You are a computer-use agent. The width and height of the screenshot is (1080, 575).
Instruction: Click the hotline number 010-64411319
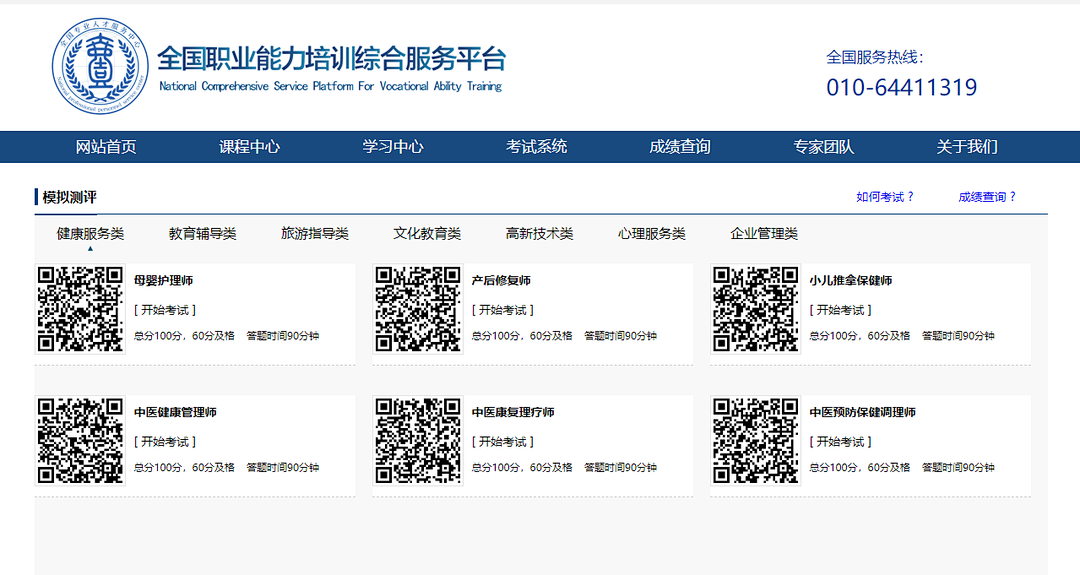pyautogui.click(x=902, y=87)
